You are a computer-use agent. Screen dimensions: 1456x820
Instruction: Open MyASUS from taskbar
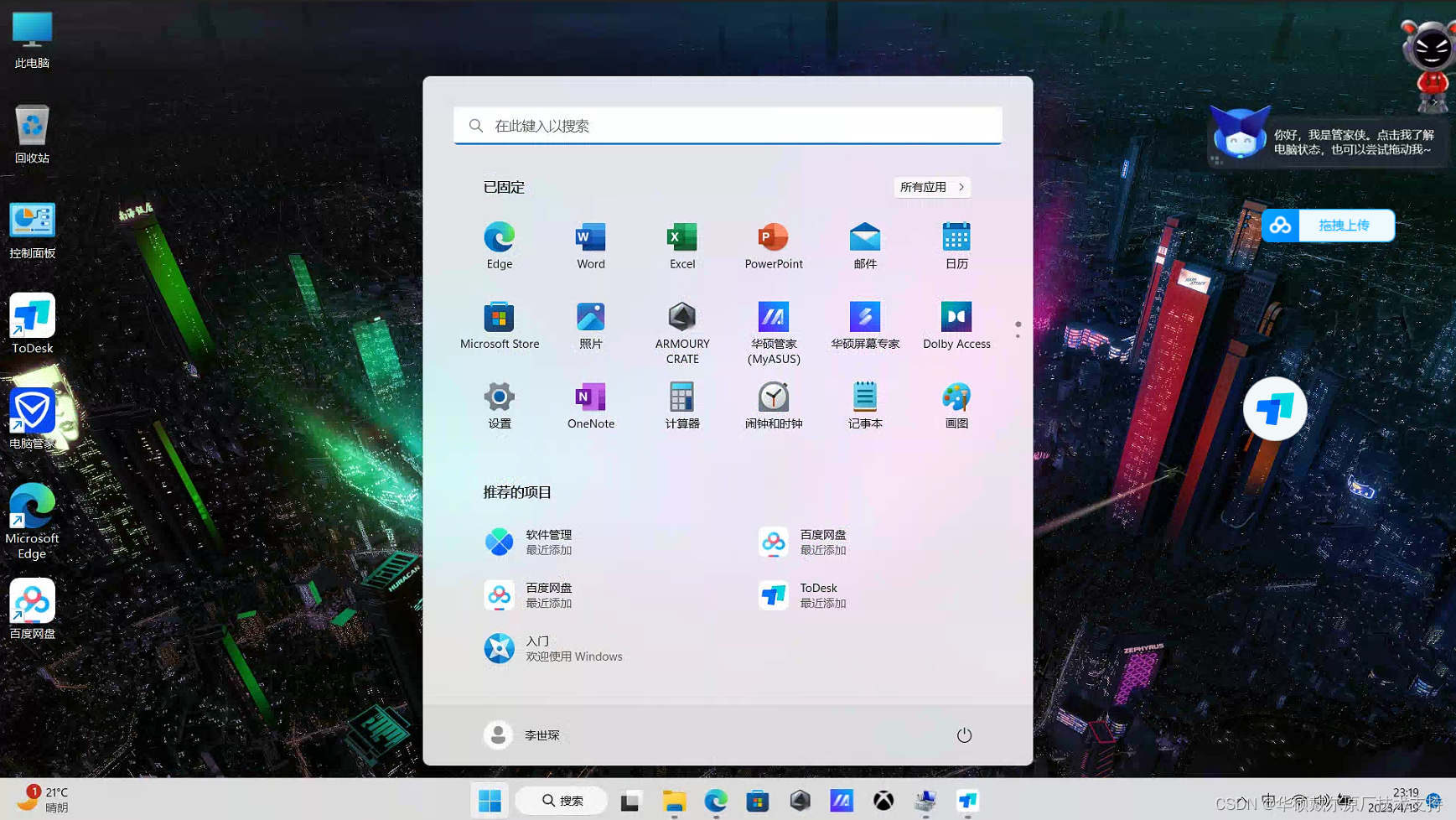(x=842, y=801)
